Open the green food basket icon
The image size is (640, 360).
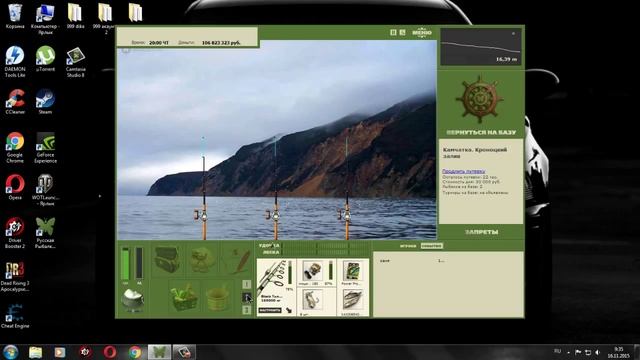[184, 297]
